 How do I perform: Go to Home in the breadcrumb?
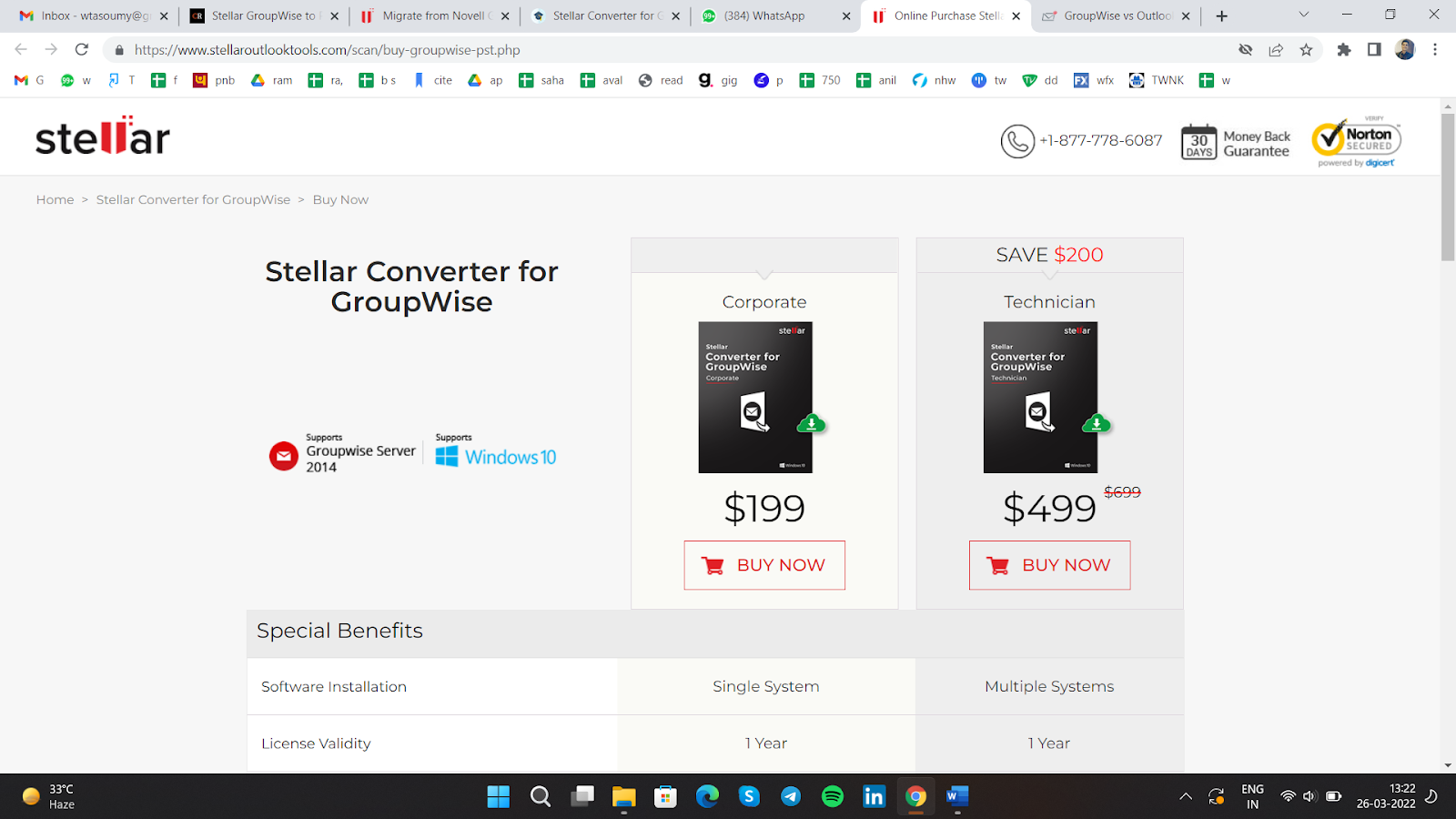[56, 199]
